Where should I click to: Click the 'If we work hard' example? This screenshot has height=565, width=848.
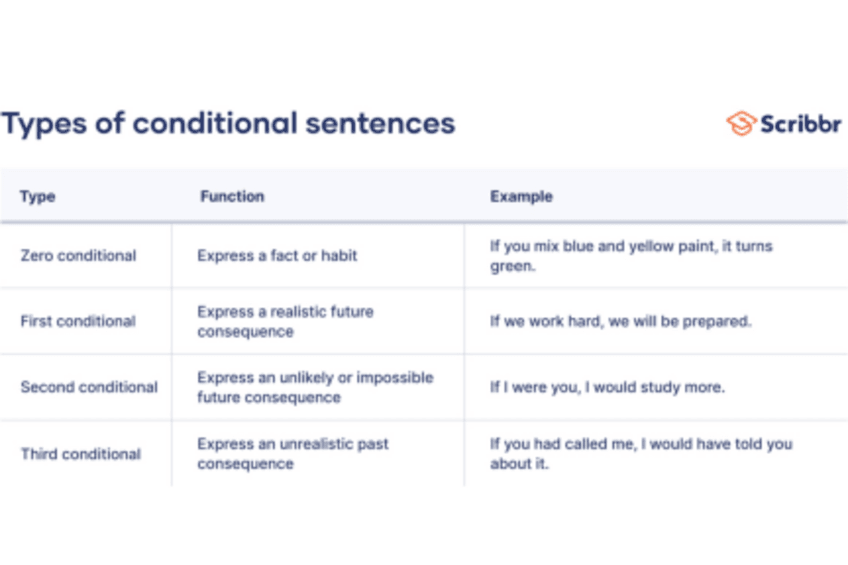tap(620, 322)
